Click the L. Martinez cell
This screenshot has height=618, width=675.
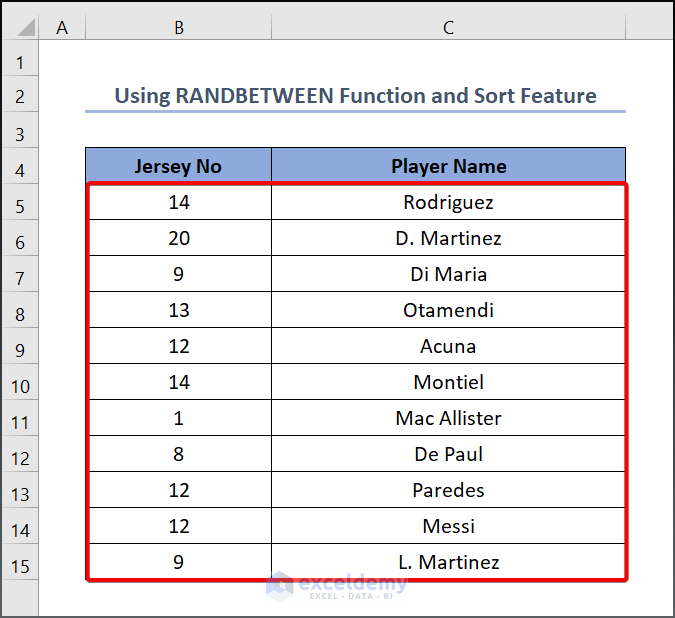448,562
